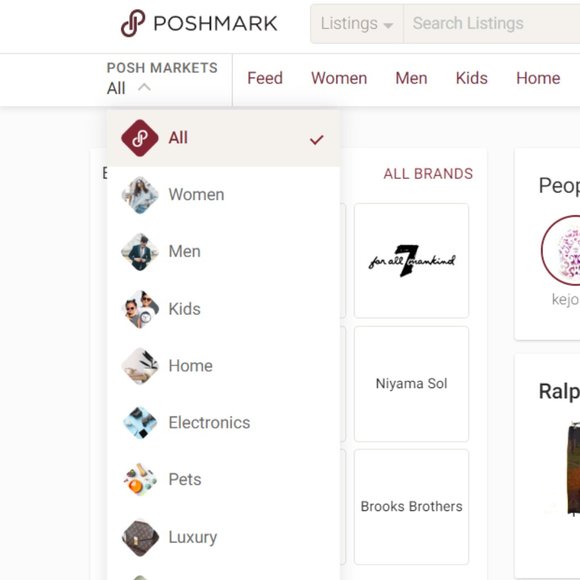
Task: Collapse the Posh Markets dropdown chevron
Action: pyautogui.click(x=144, y=88)
